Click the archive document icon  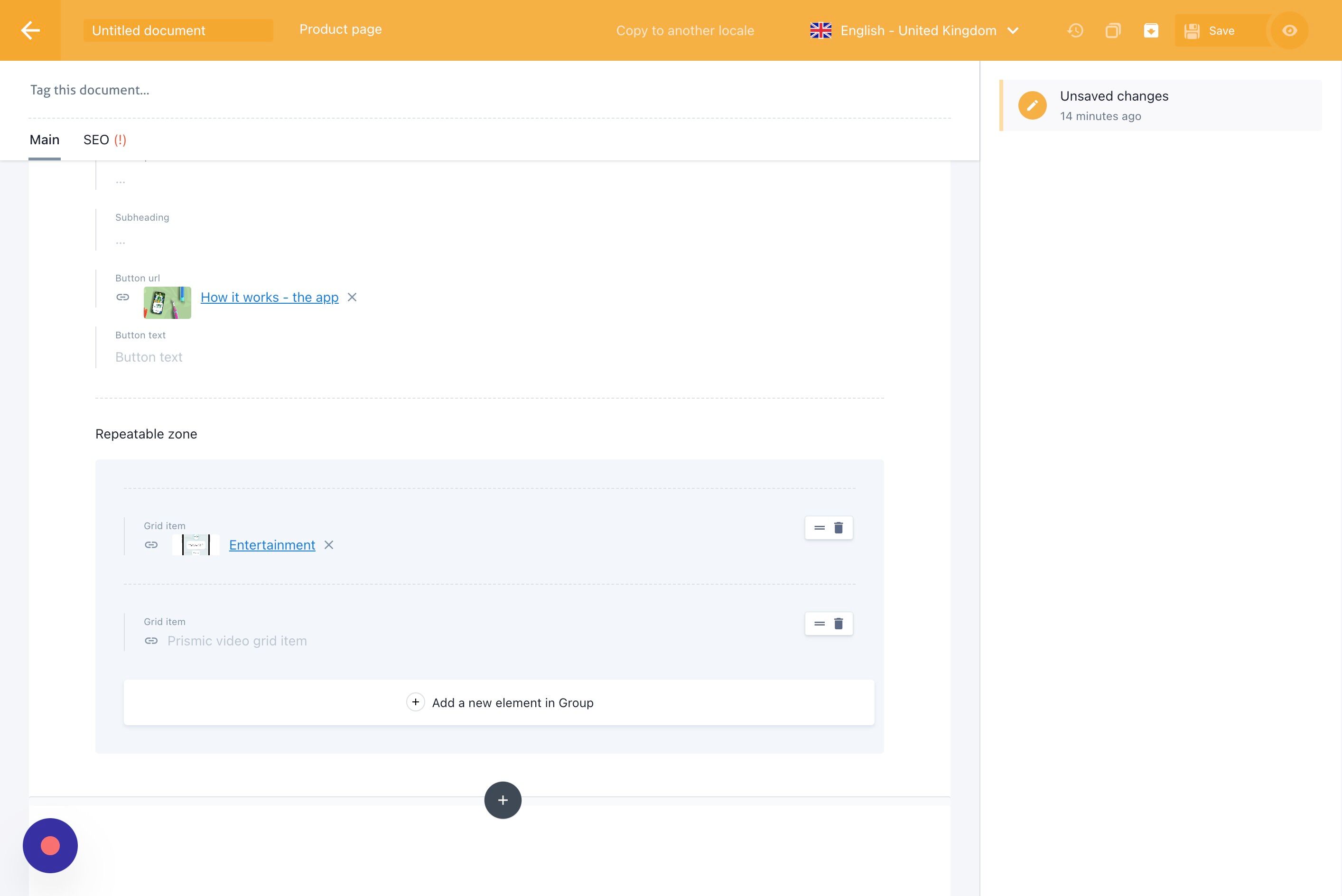(x=1151, y=30)
